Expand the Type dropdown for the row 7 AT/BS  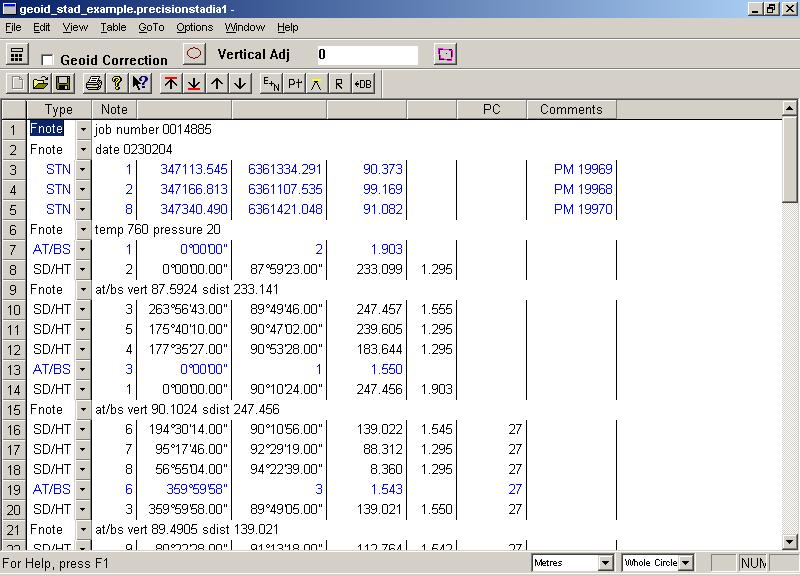pos(83,250)
